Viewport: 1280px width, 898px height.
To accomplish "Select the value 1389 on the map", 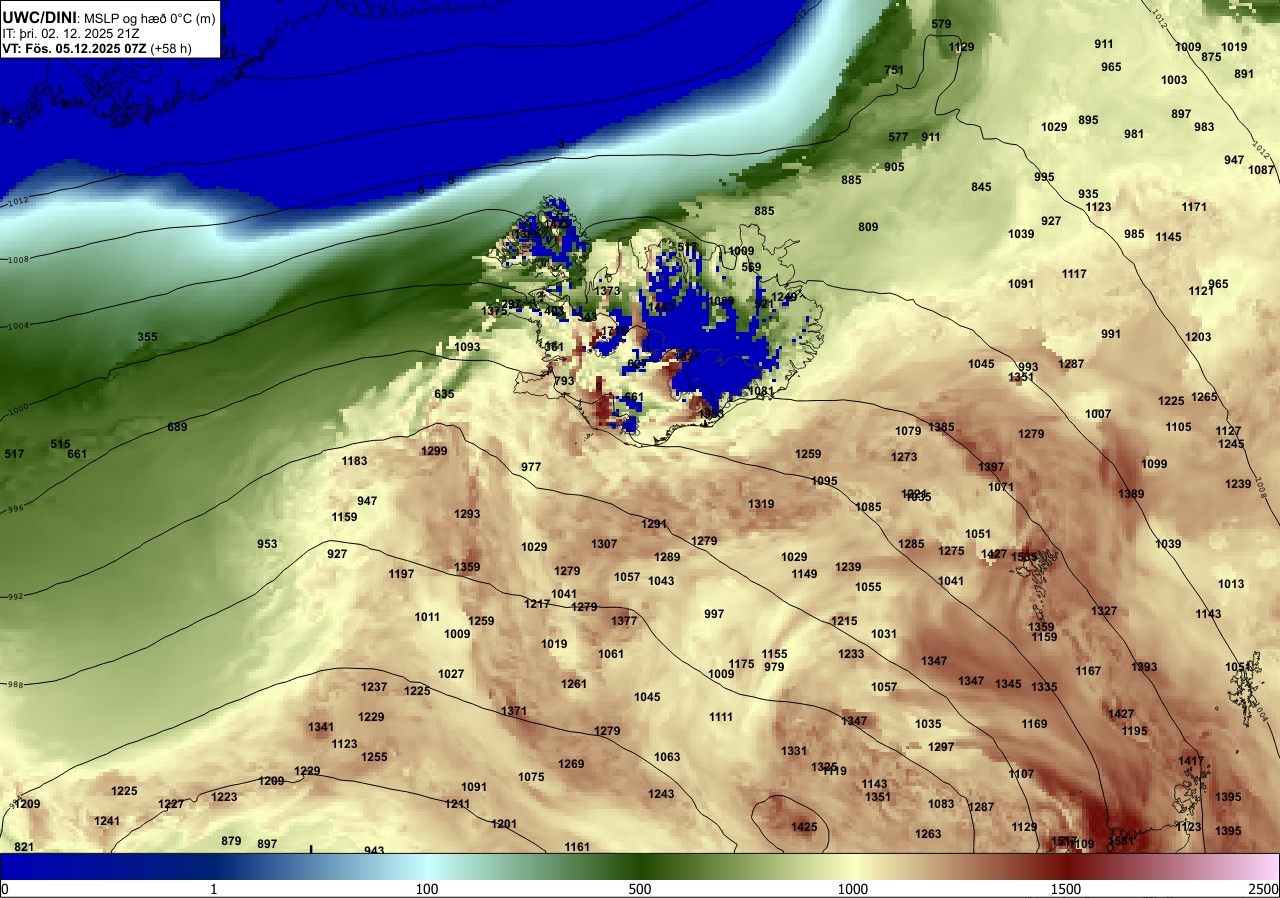I will (x=1131, y=494).
